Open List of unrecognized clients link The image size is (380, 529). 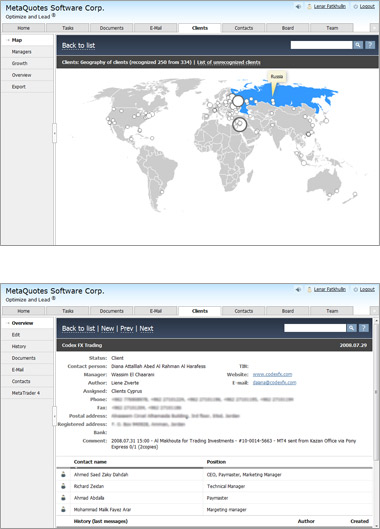coord(228,62)
